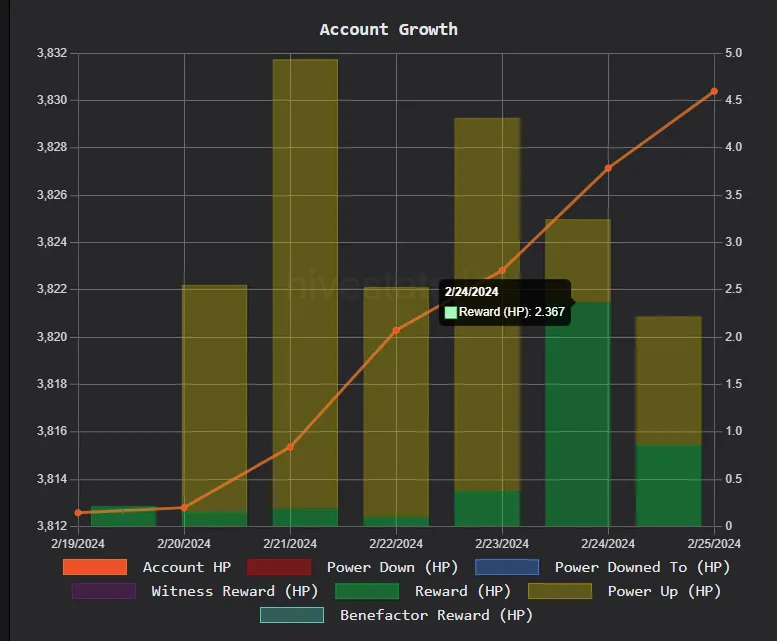Hide Power Down (HP) series via label
This screenshot has height=641, width=777.
[392, 567]
